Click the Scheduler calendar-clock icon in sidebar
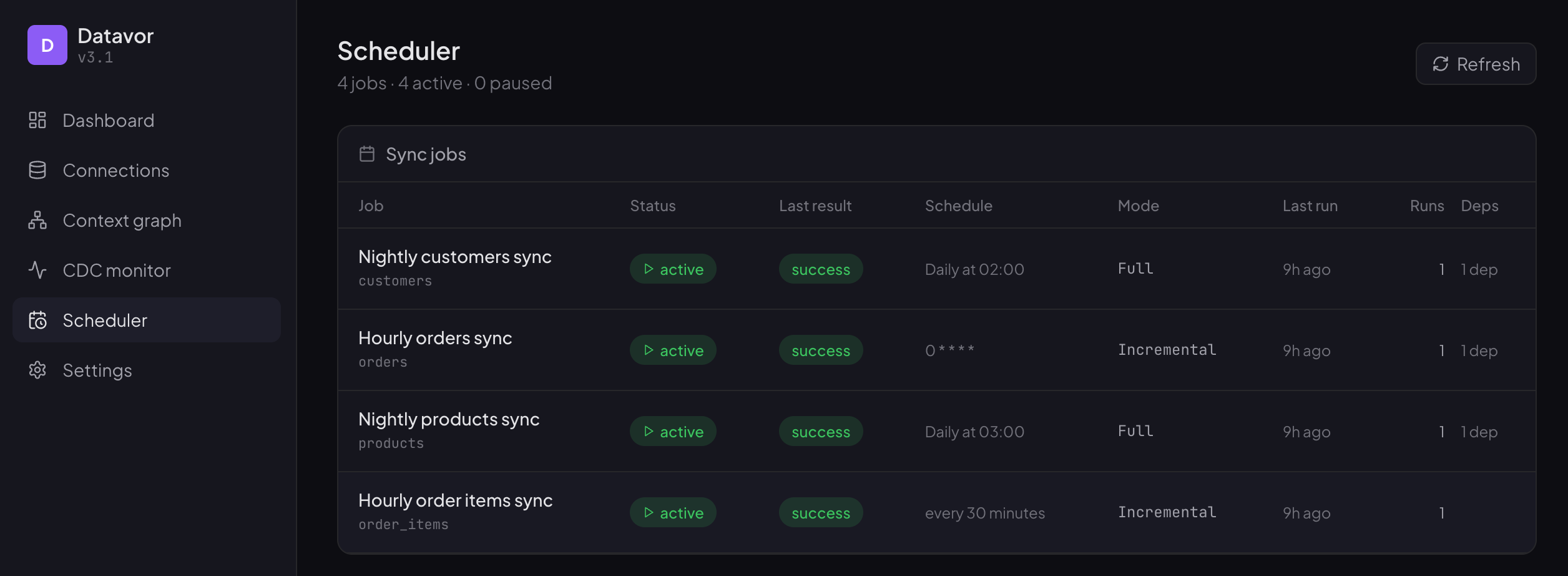 [x=37, y=320]
